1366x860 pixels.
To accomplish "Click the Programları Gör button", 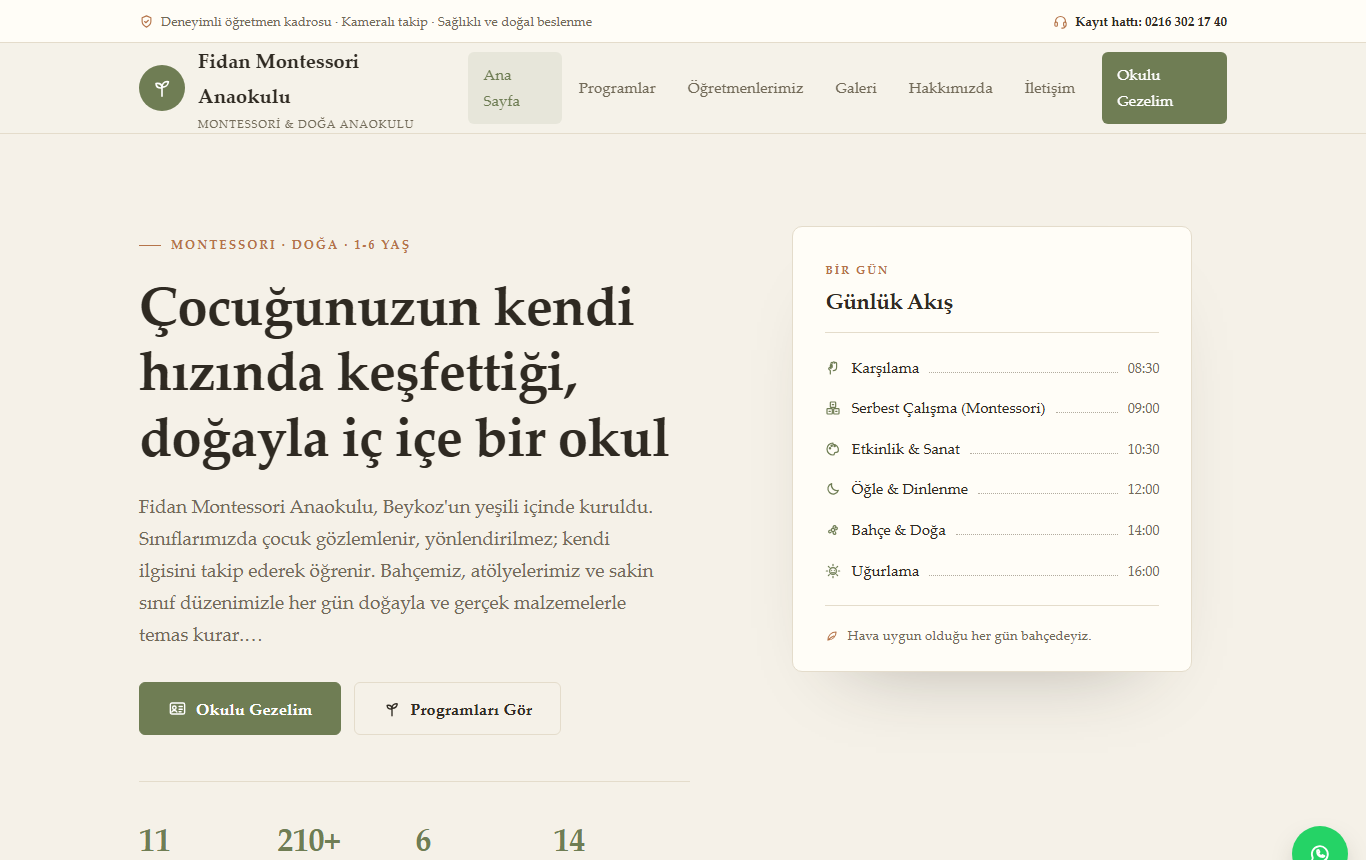I will pos(457,709).
